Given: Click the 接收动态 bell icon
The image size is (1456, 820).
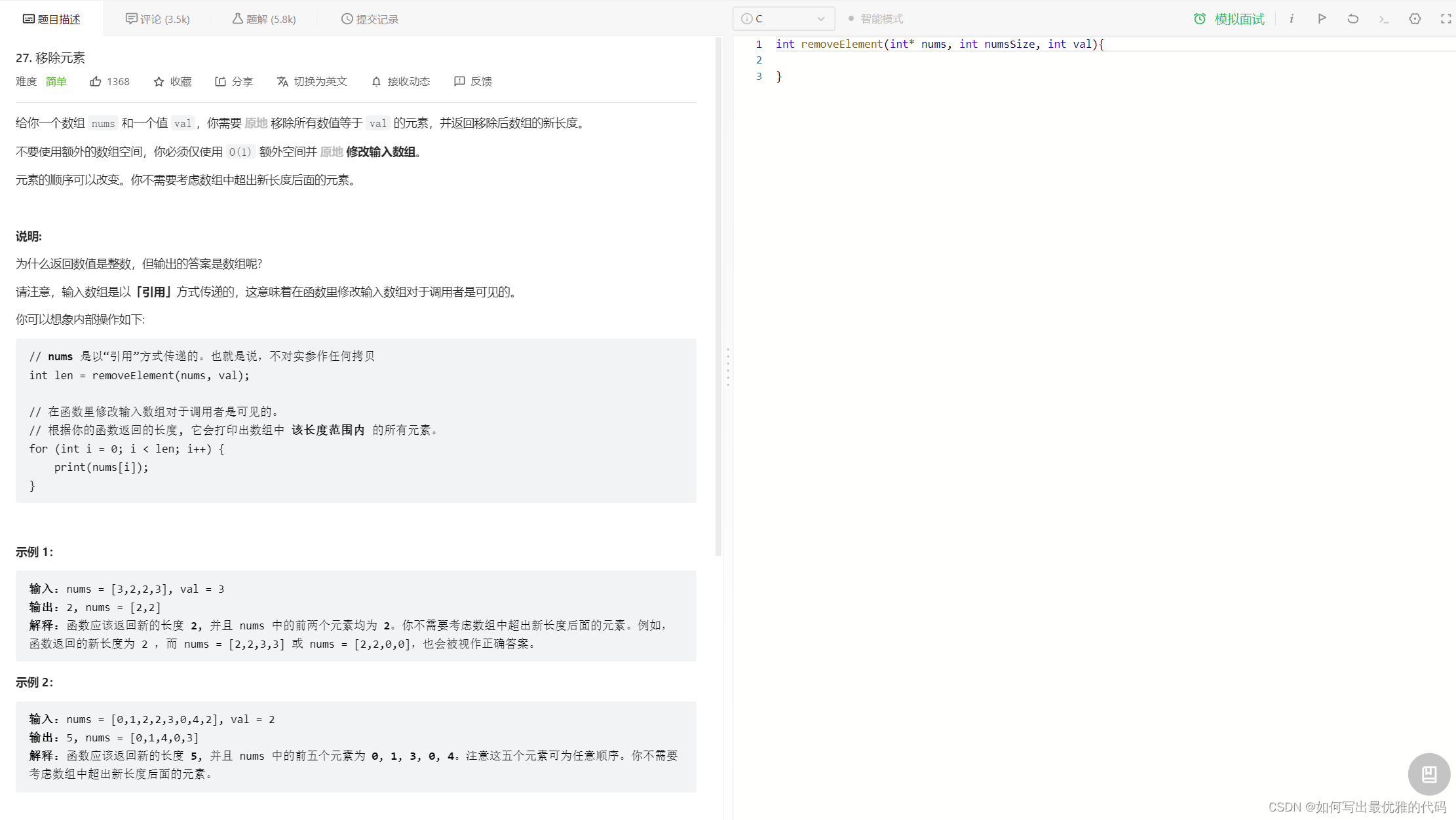Looking at the screenshot, I should pos(376,81).
